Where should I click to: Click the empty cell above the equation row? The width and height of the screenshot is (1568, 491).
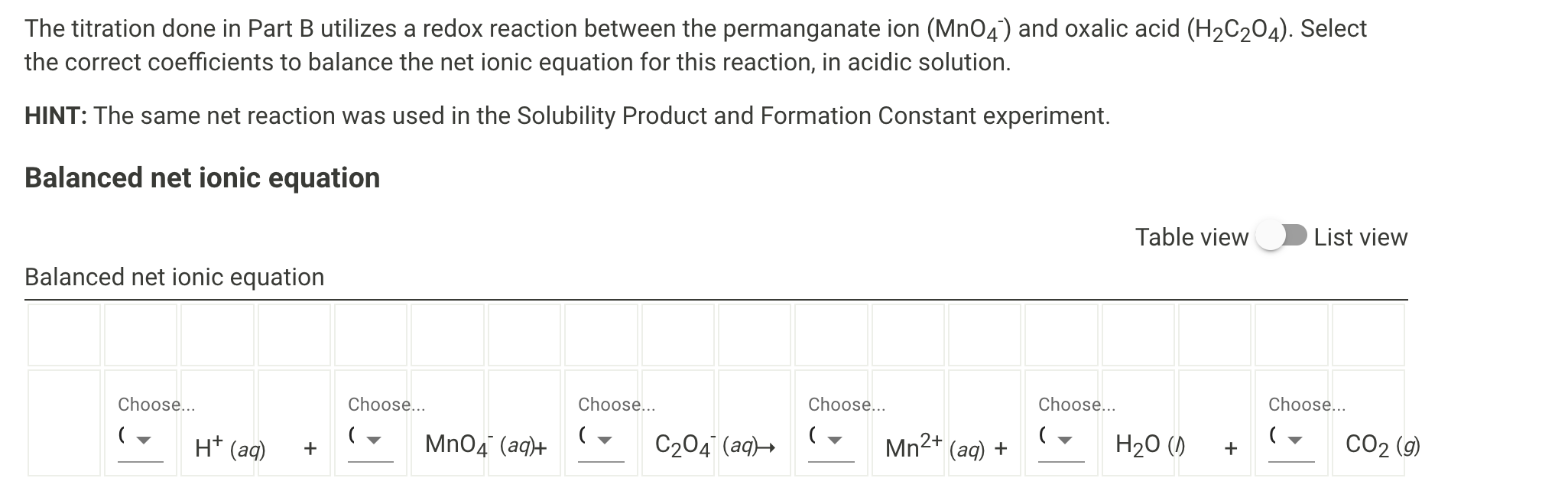click(x=65, y=337)
